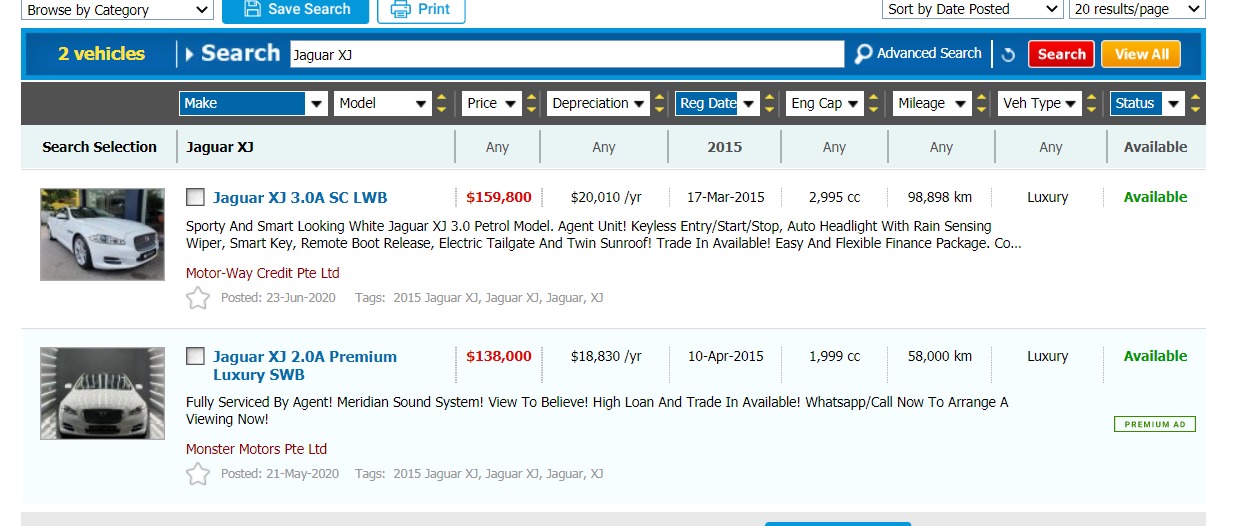The width and height of the screenshot is (1251, 526).
Task: Open the Make filter dropdown
Action: [254, 103]
